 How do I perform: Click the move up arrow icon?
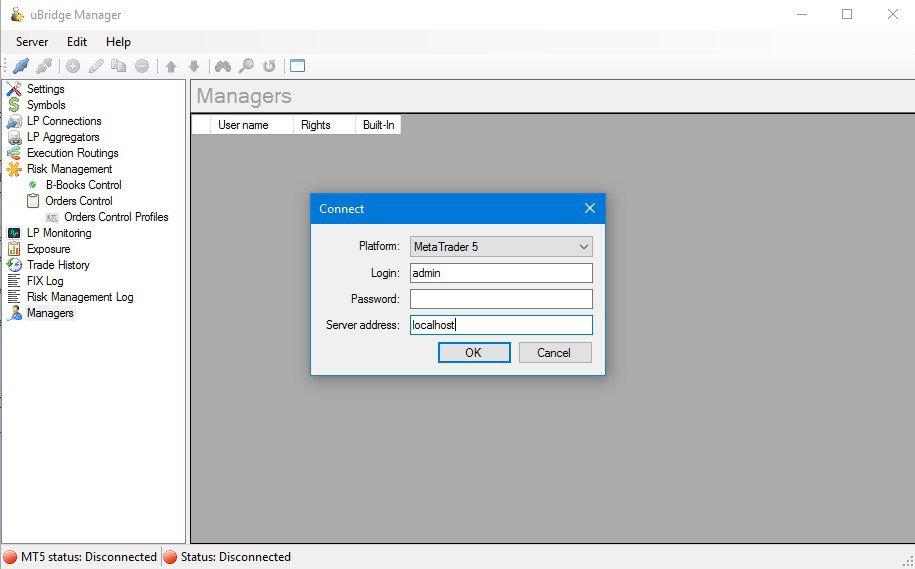click(171, 66)
